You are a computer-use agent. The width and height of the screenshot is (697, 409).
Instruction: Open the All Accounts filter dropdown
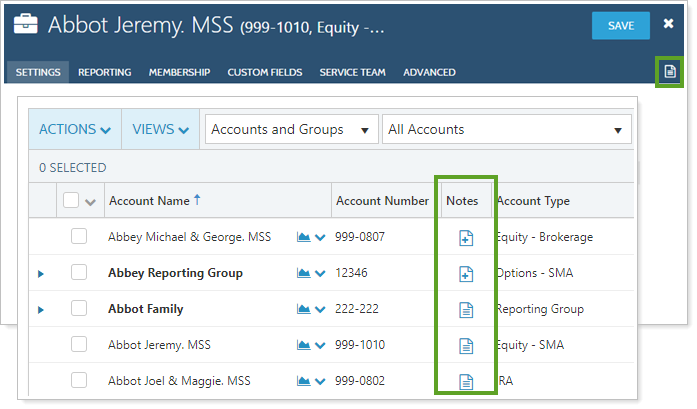coord(507,129)
